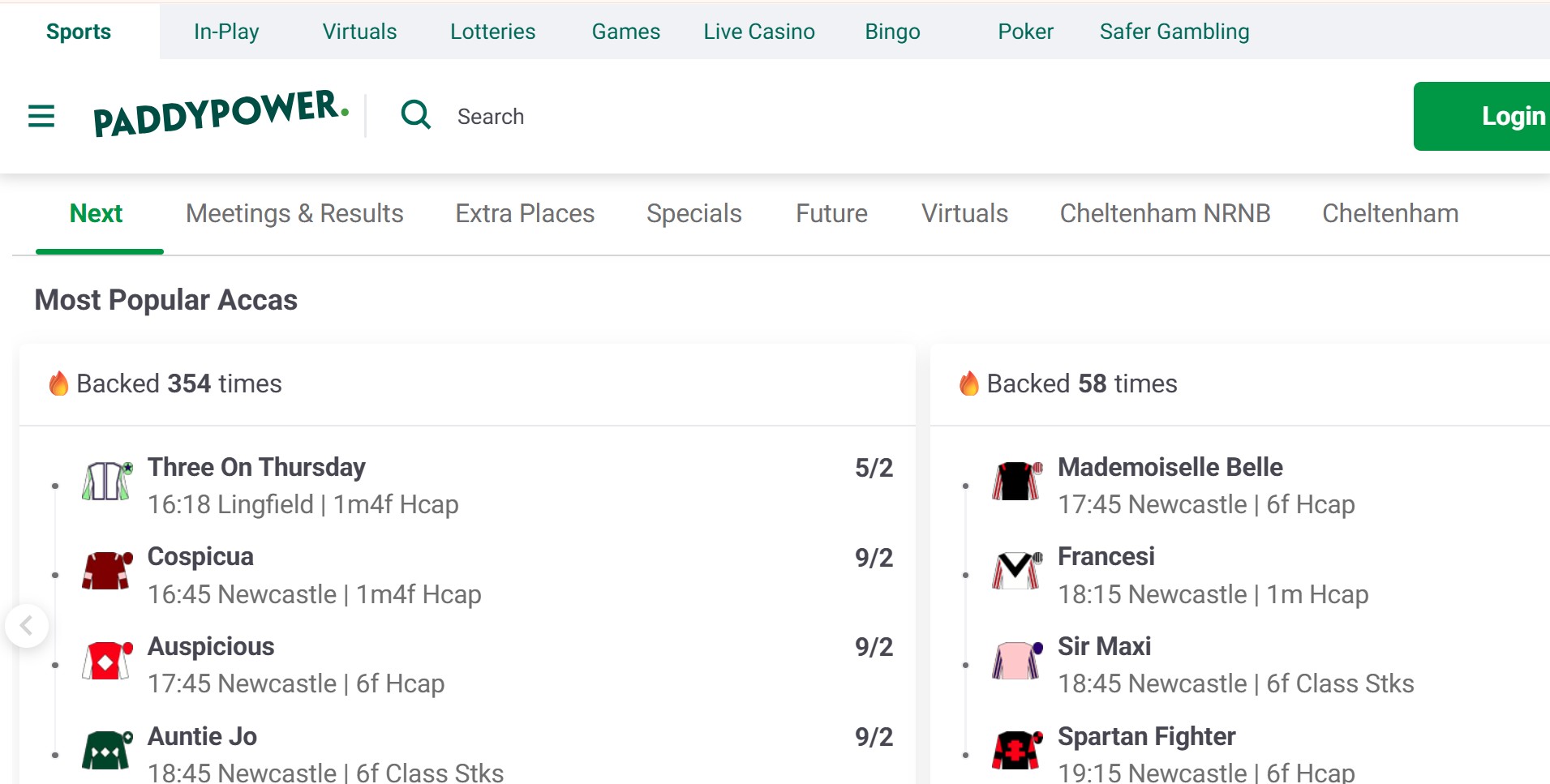Go to In-Play section
Viewport: 1550px width, 784px height.
point(226,32)
